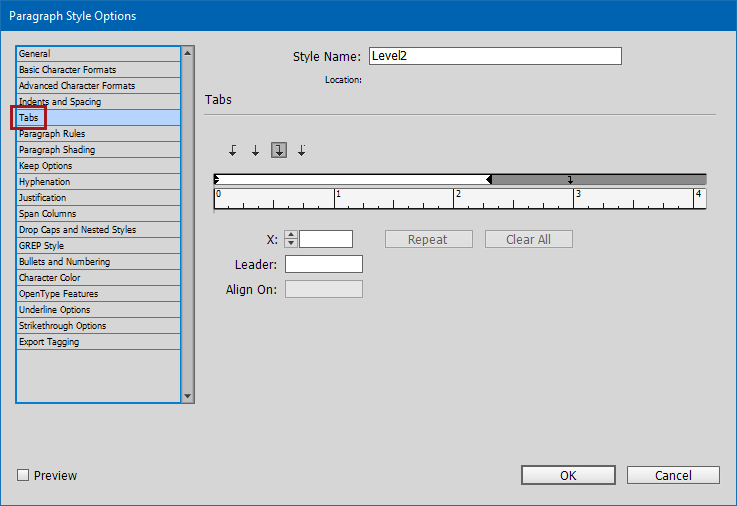The width and height of the screenshot is (737, 506).
Task: Click the Style Name text field
Action: [x=495, y=56]
